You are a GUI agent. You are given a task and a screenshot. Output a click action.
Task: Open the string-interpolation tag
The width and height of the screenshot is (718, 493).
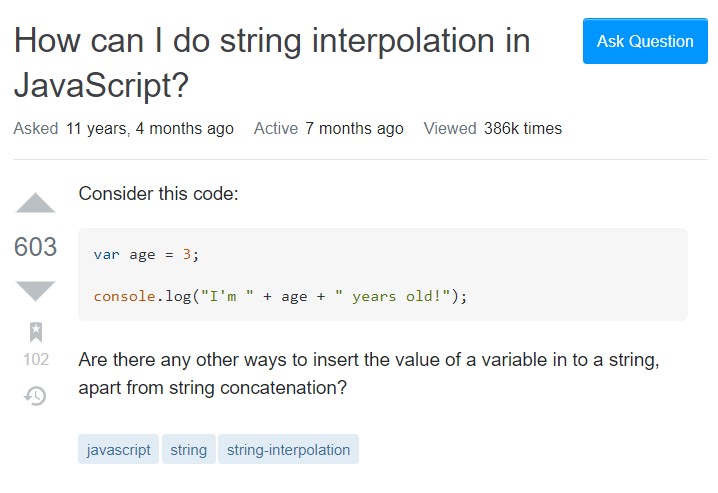point(288,450)
